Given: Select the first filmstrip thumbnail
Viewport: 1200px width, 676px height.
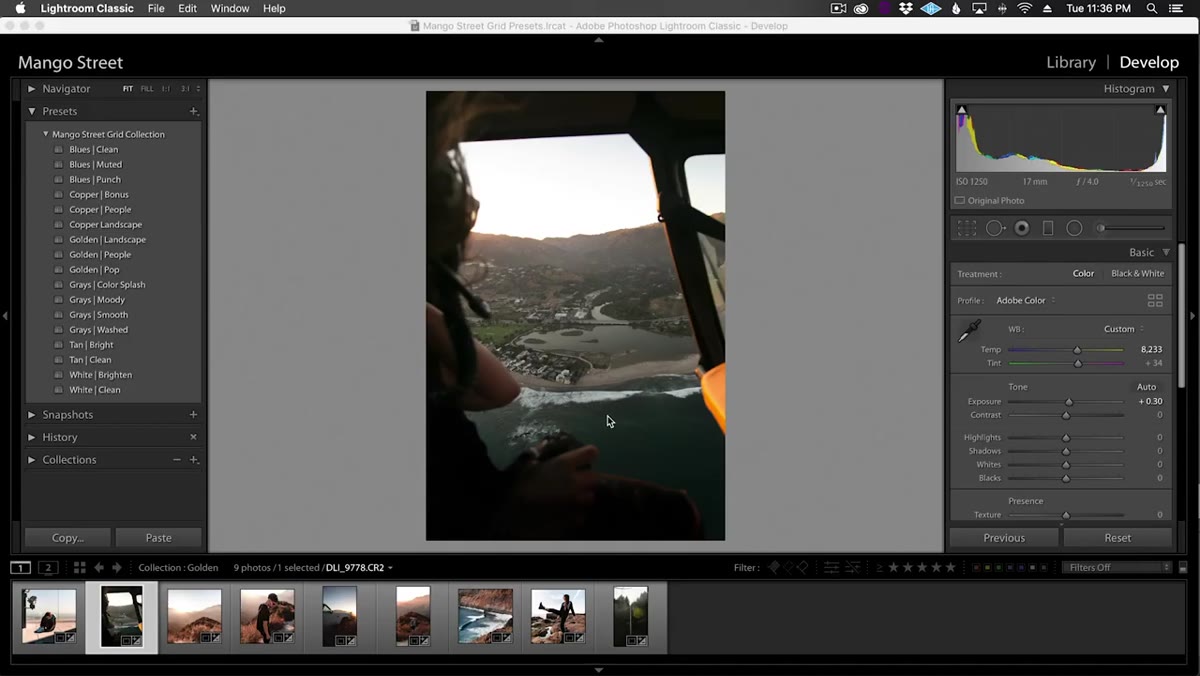Looking at the screenshot, I should point(49,617).
